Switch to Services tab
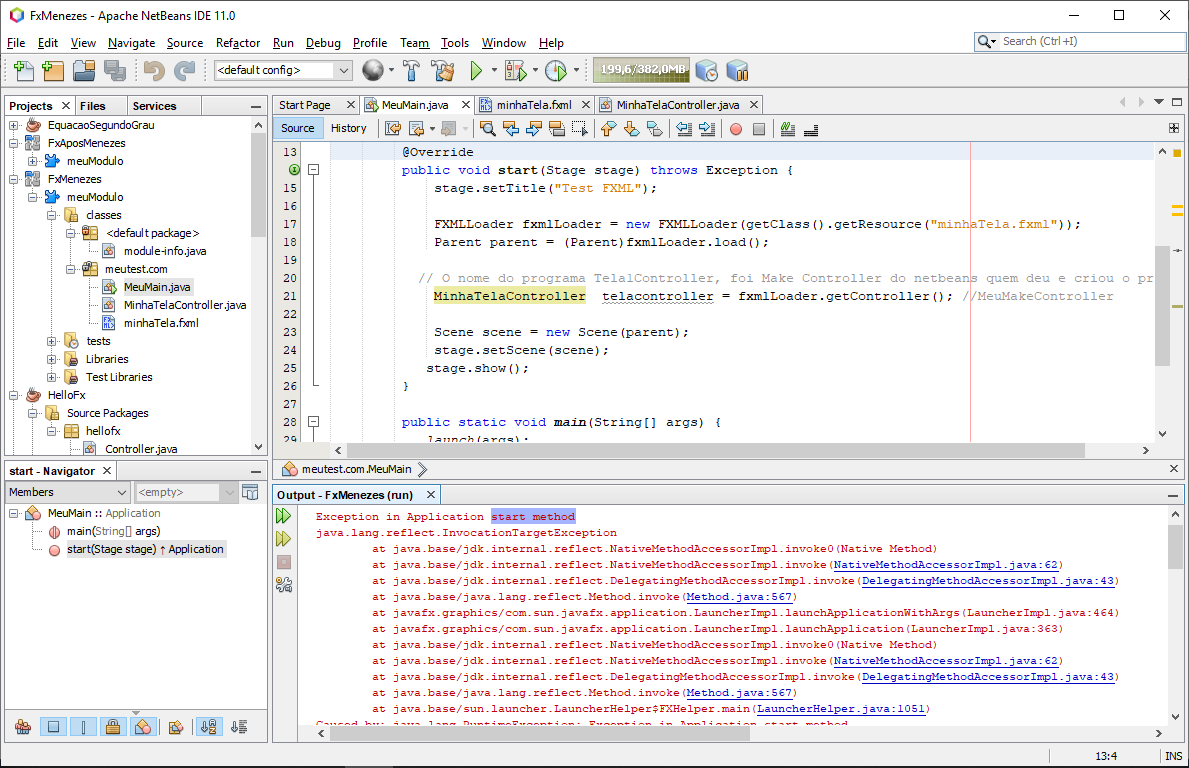The width and height of the screenshot is (1189, 768). tap(154, 105)
